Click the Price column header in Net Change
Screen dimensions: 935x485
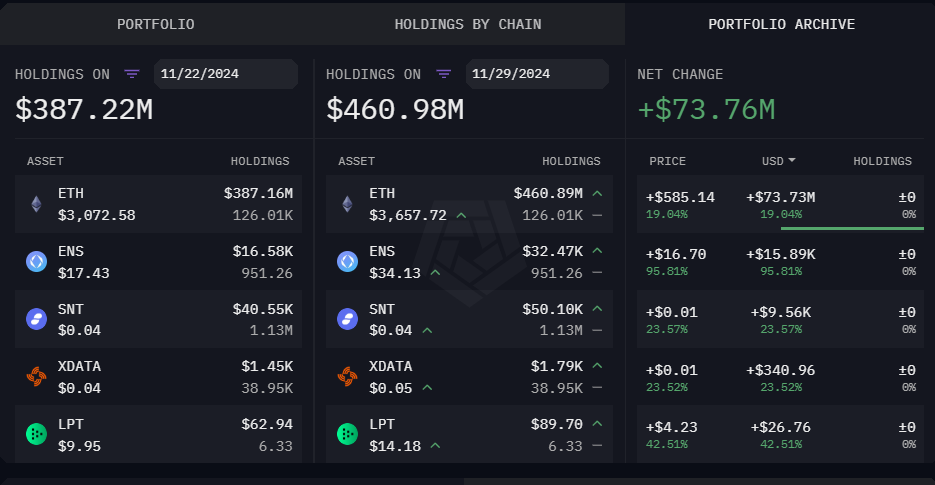coord(667,161)
